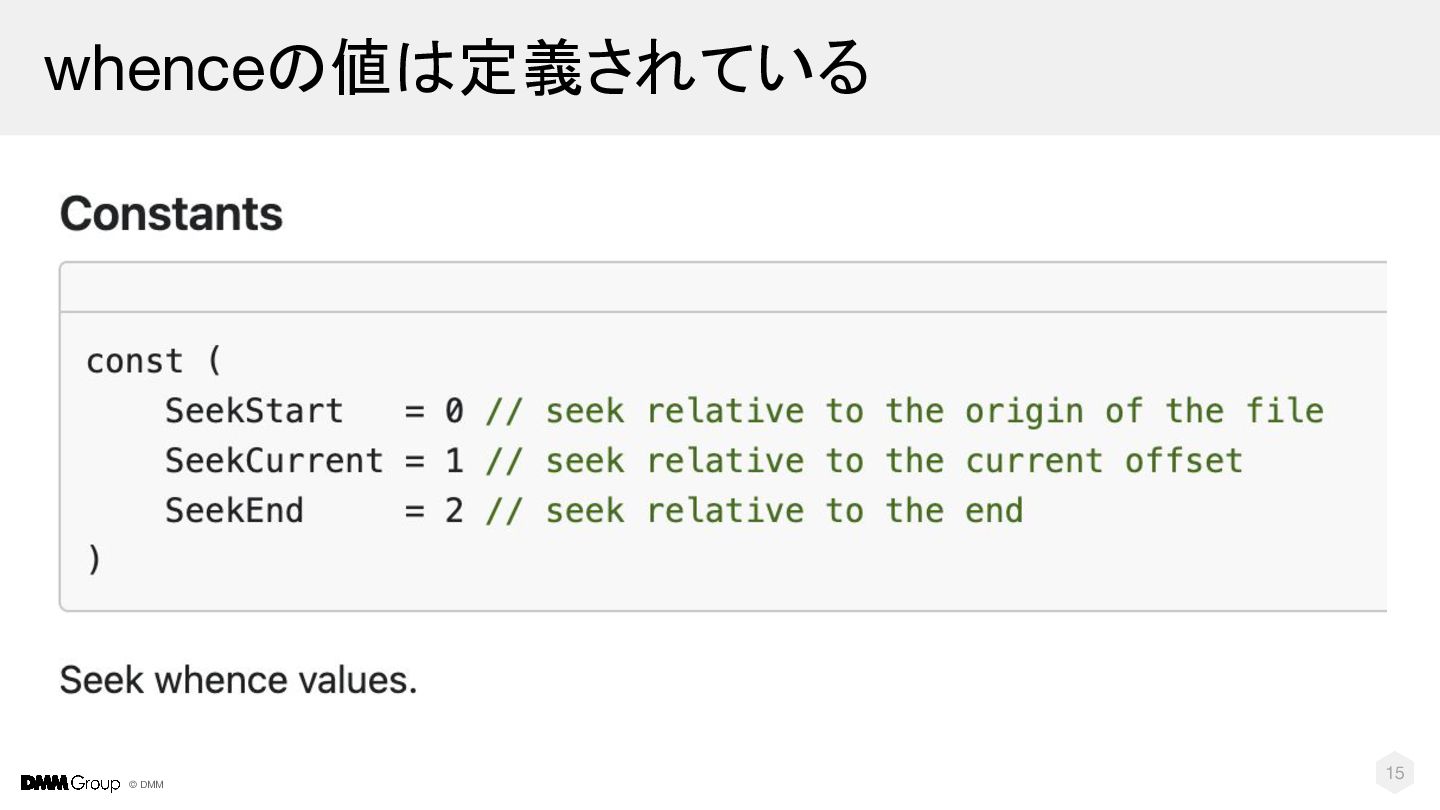The height and width of the screenshot is (810, 1440).
Task: Click the © DMM copyright text
Action: coord(146,784)
